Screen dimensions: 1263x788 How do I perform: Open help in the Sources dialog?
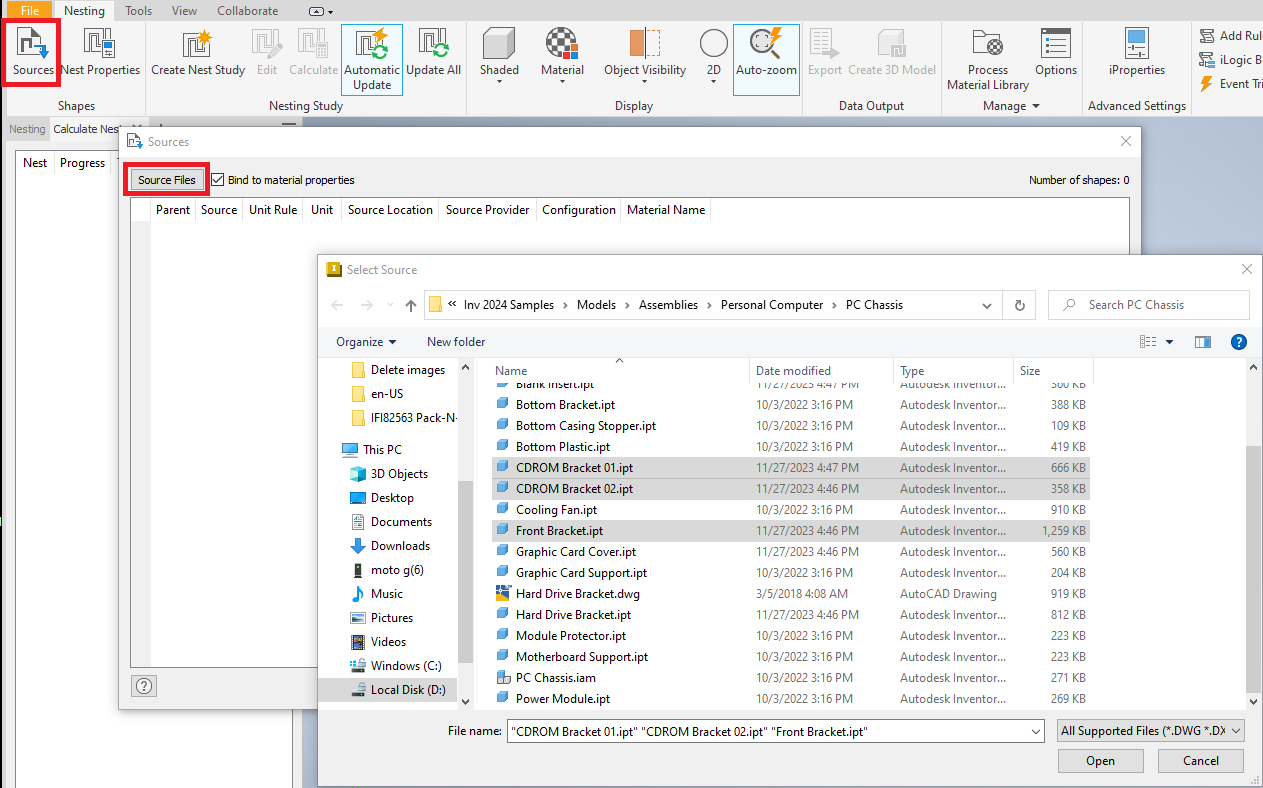tap(144, 686)
